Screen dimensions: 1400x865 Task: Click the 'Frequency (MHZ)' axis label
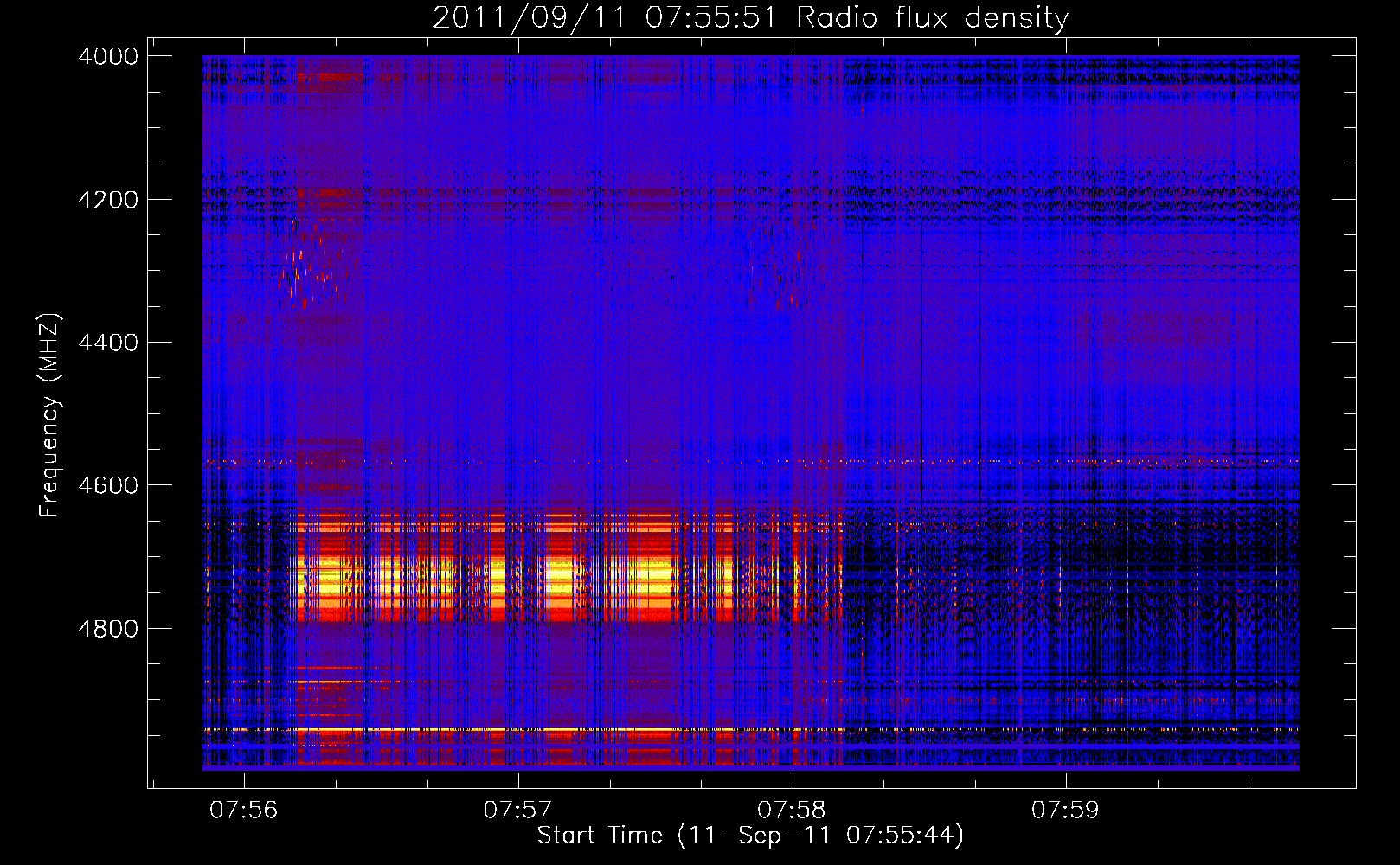[x=49, y=415]
